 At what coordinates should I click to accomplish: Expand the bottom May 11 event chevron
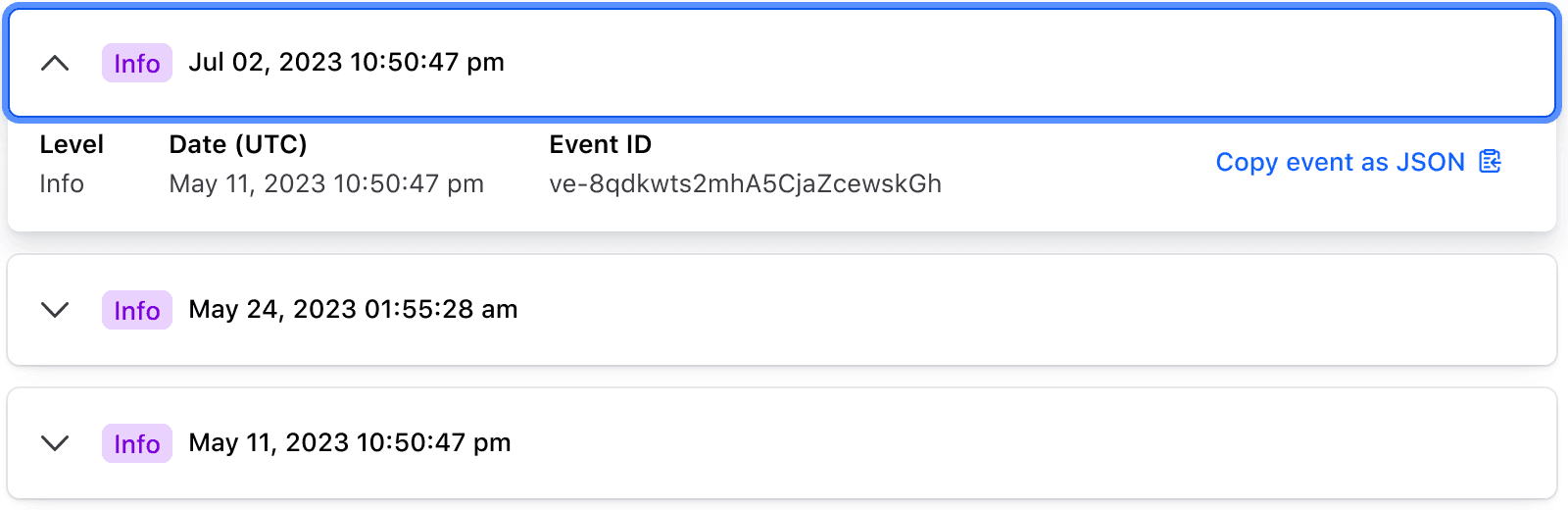[x=55, y=443]
